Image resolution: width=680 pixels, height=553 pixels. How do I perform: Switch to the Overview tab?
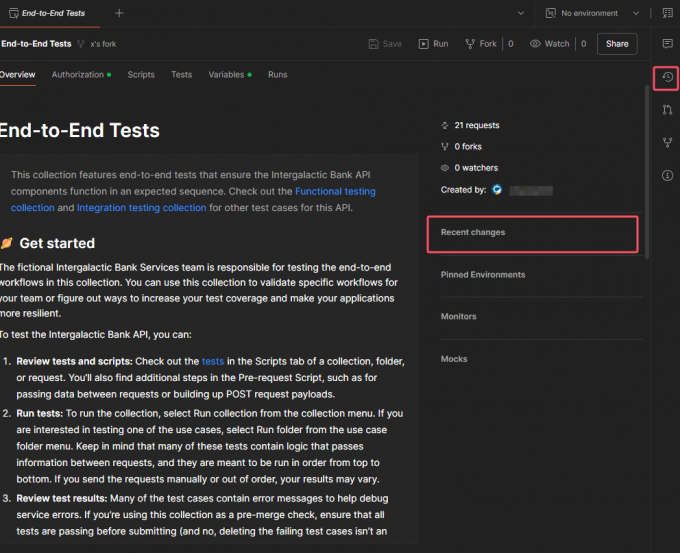pyautogui.click(x=17, y=75)
